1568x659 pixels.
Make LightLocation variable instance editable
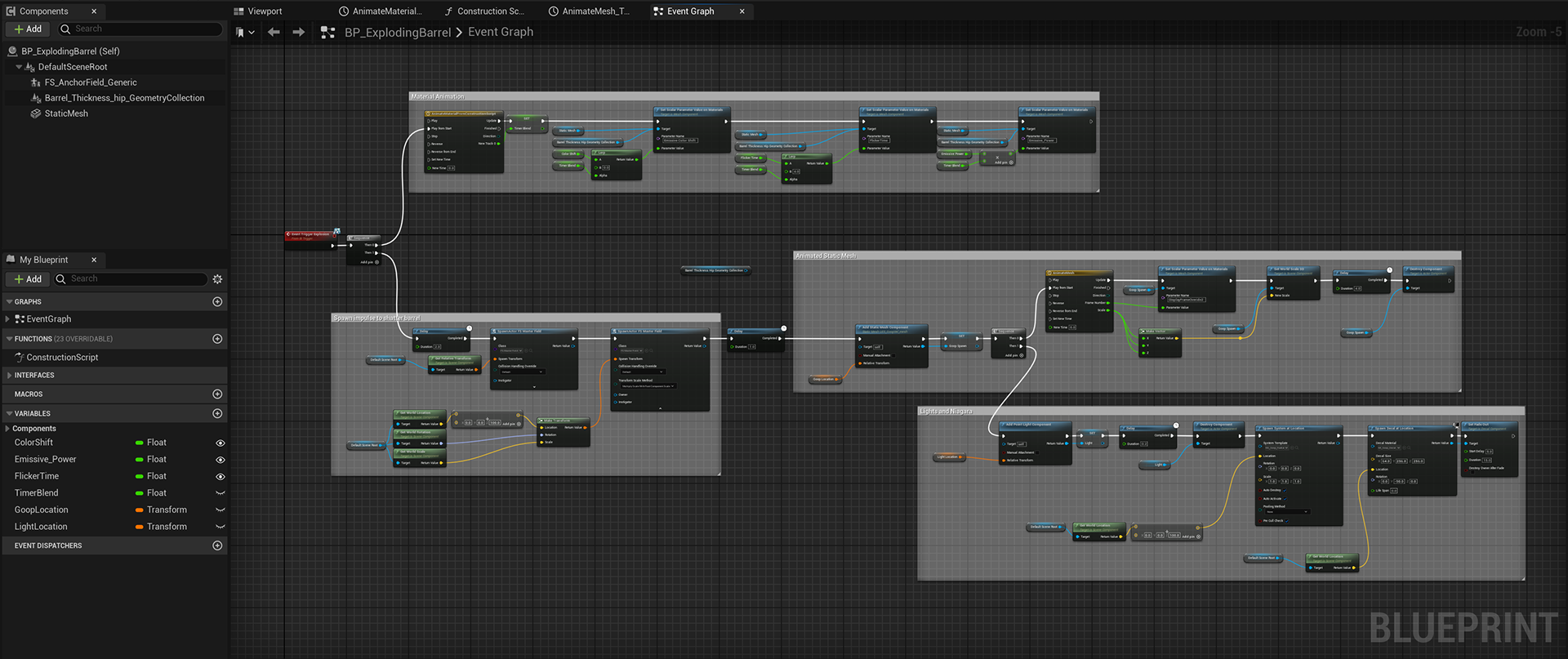(x=220, y=527)
